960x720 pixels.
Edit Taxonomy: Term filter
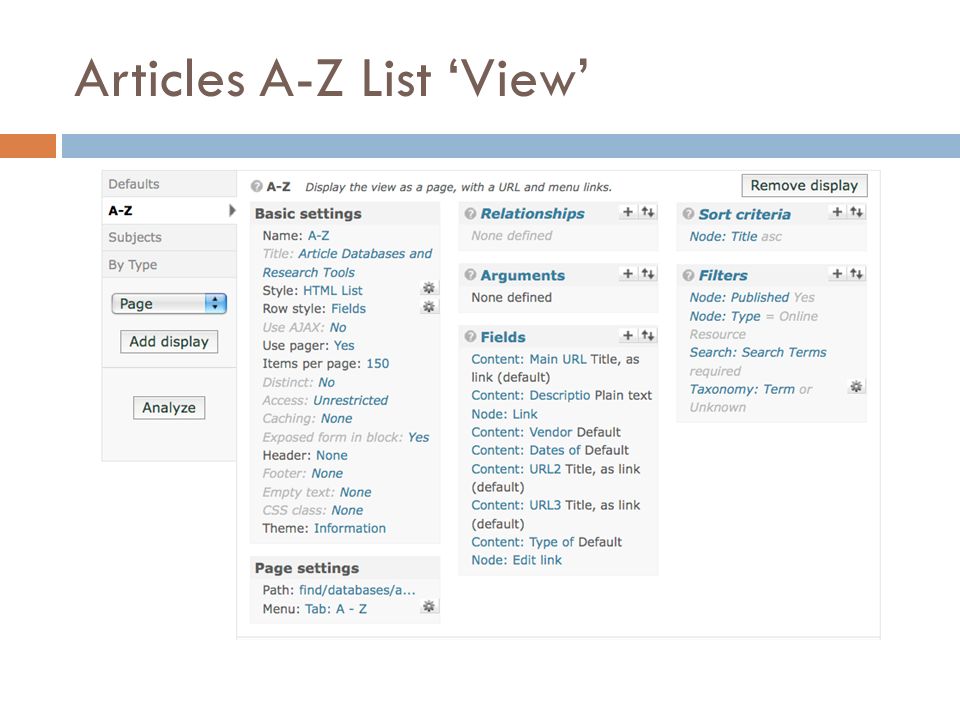742,389
